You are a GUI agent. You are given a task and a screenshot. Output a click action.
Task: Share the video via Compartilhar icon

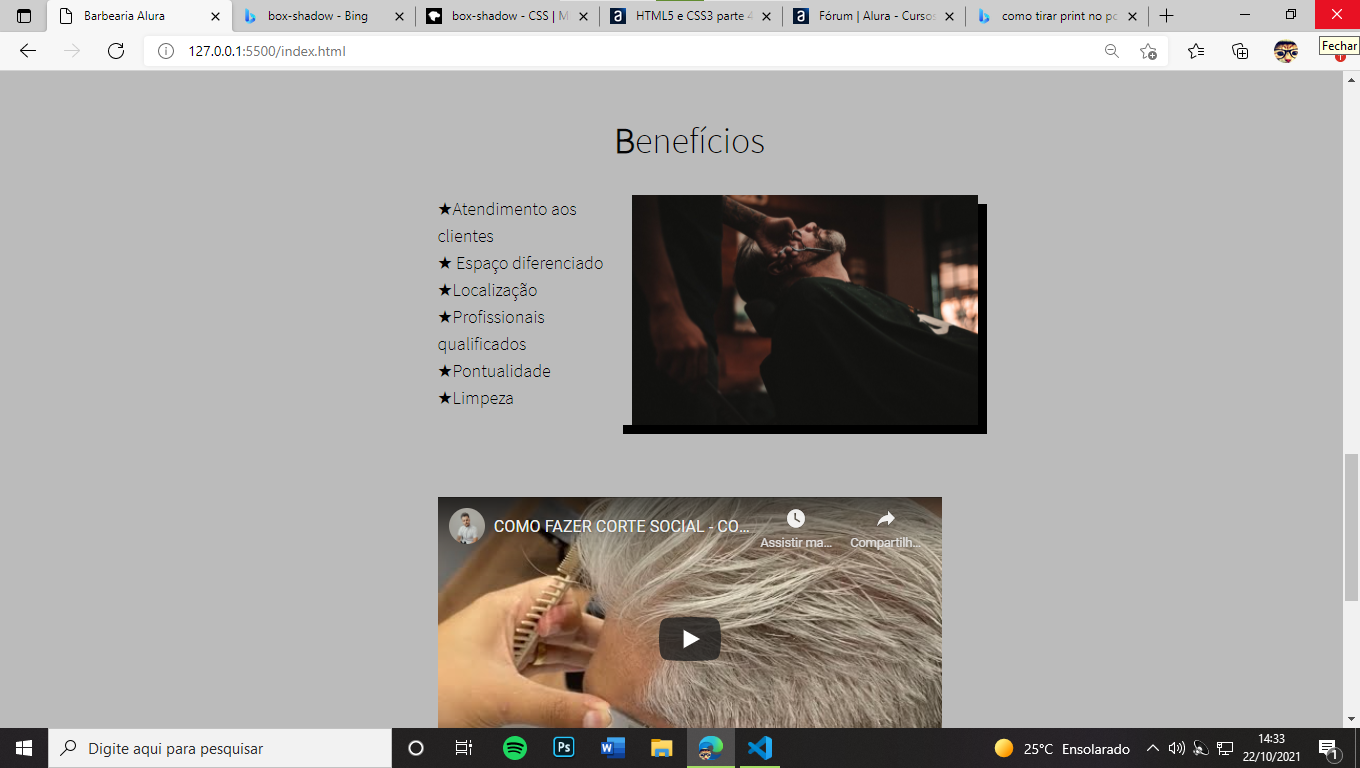coord(886,529)
